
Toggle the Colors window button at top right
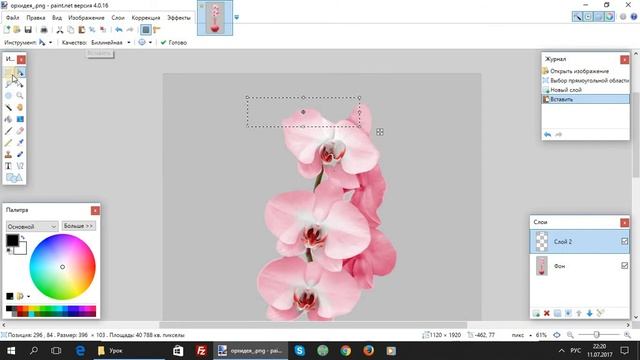point(609,17)
